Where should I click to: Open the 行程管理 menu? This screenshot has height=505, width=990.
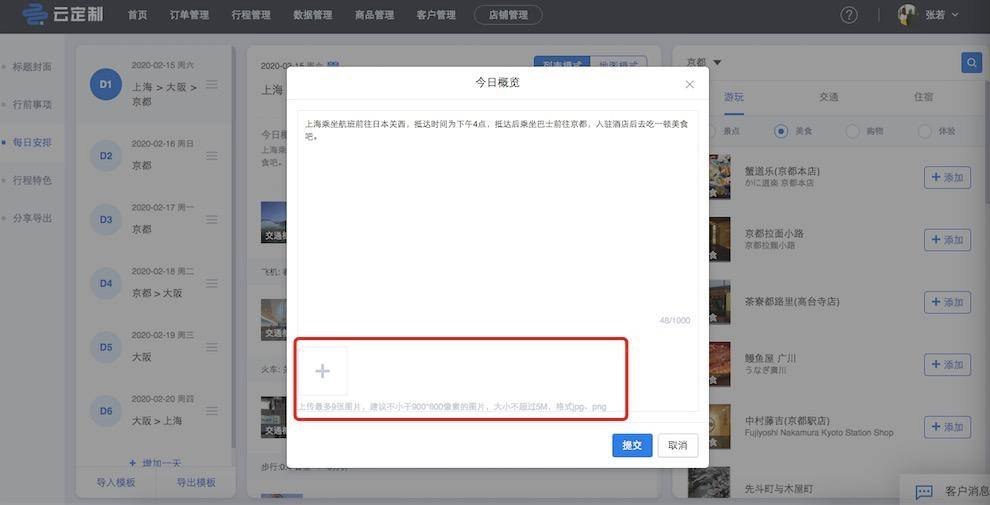(251, 15)
